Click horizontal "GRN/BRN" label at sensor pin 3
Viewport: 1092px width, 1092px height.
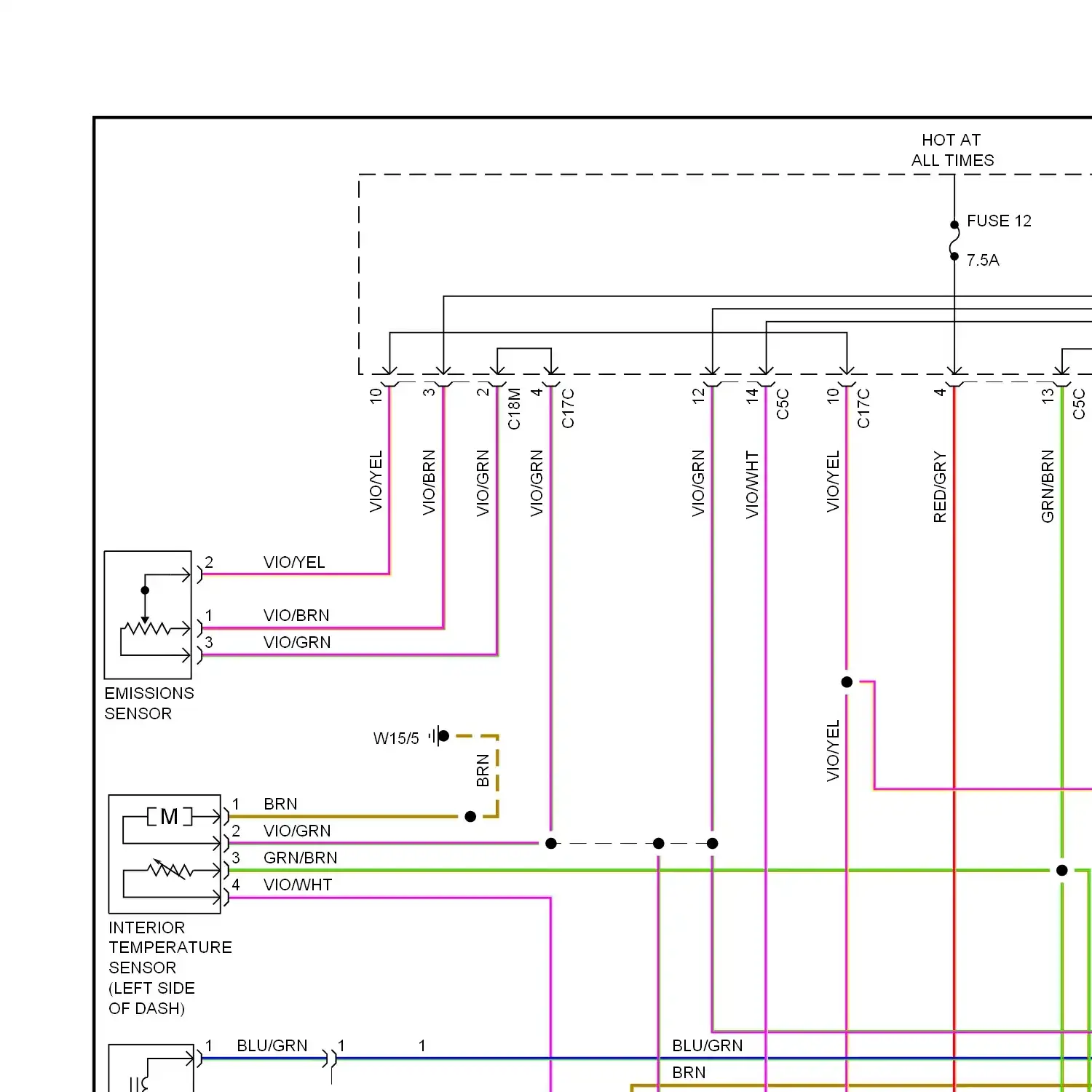point(300,858)
